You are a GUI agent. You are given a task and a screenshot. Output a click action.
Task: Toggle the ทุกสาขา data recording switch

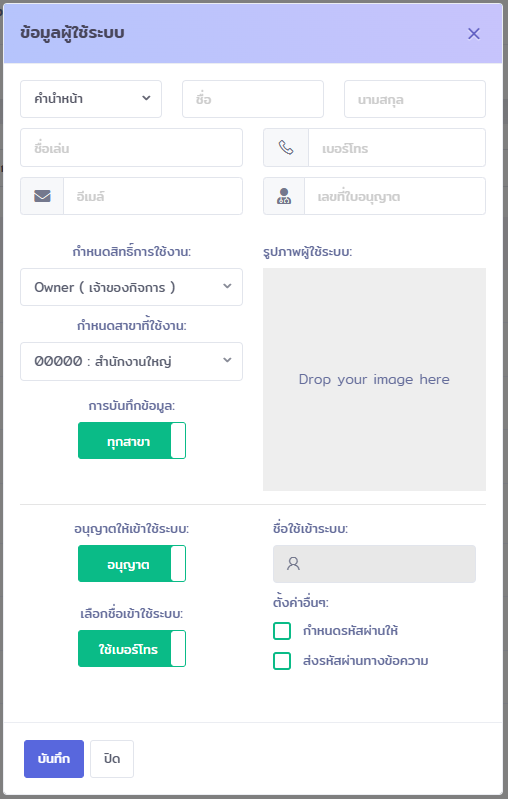[132, 441]
